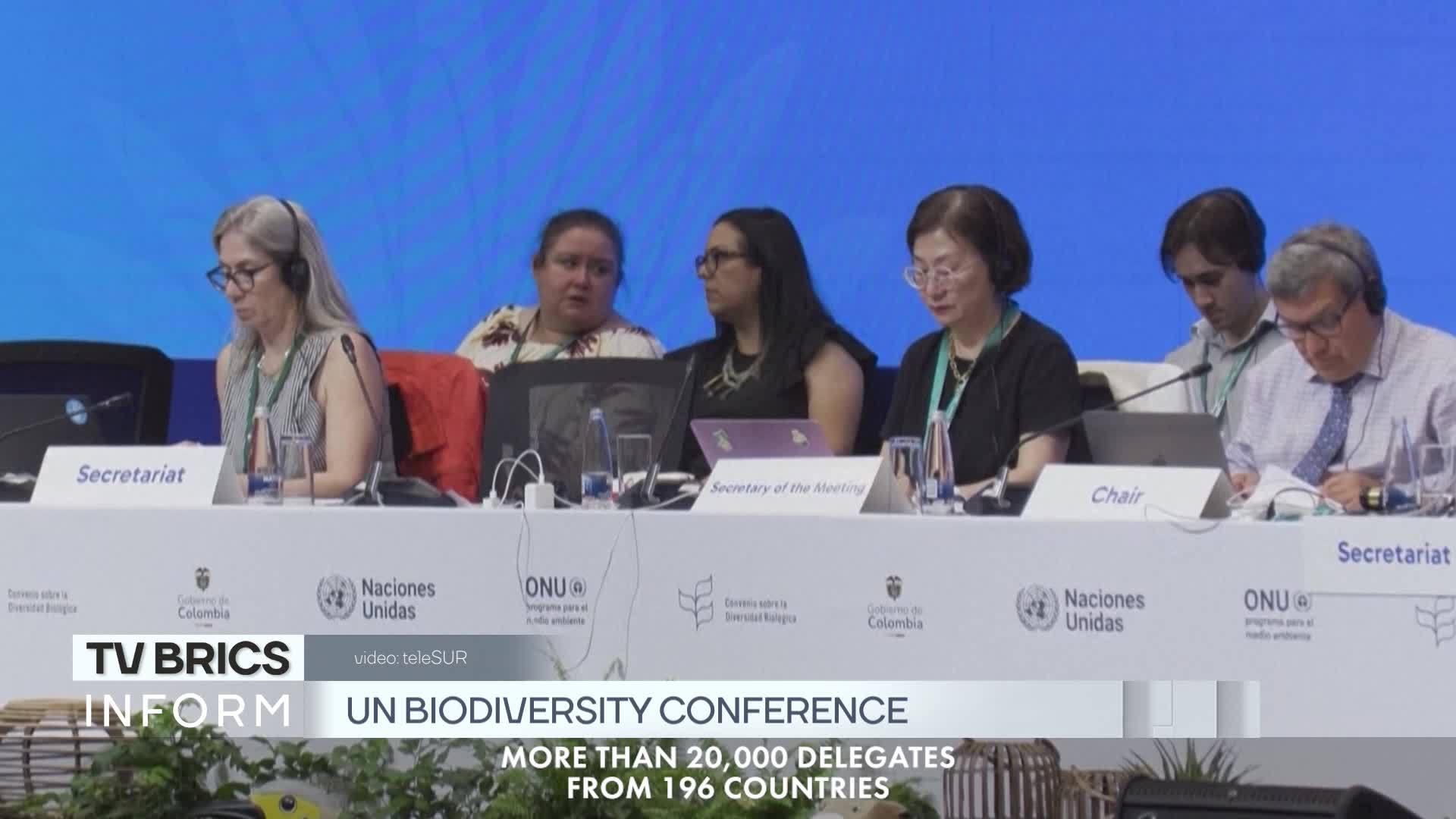Click the left Naciones Unidas emblem icon

pyautogui.click(x=336, y=597)
